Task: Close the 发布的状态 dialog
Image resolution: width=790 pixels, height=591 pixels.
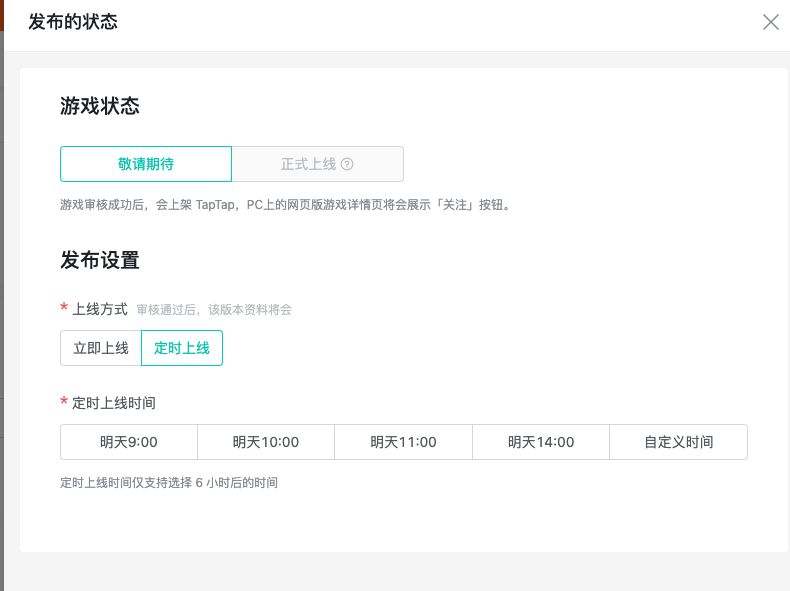Action: (x=770, y=22)
